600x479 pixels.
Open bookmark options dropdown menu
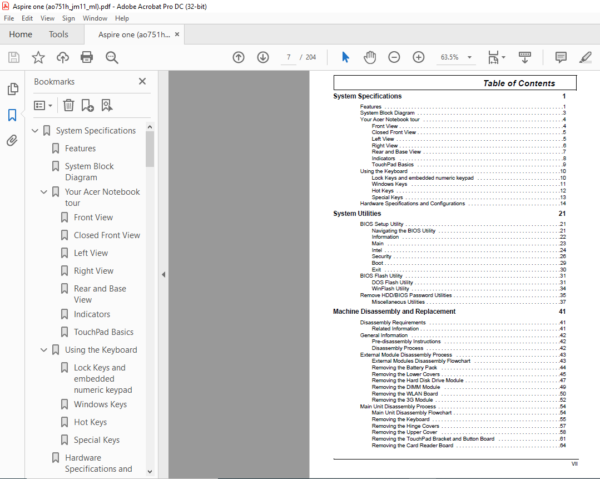point(43,105)
